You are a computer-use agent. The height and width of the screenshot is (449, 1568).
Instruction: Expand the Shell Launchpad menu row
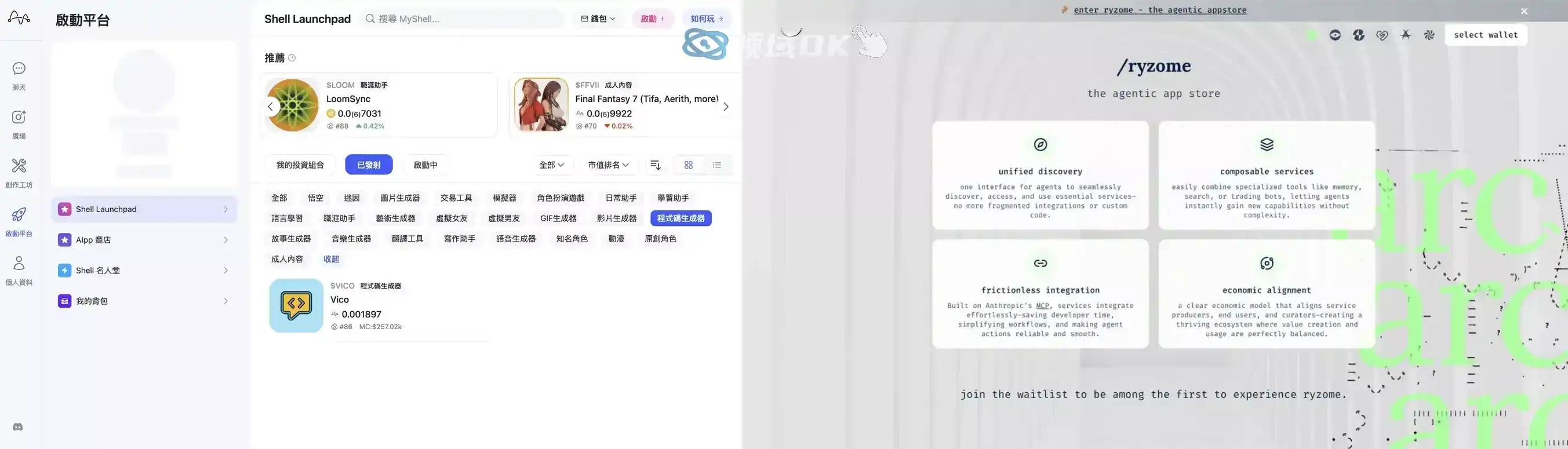(x=144, y=209)
